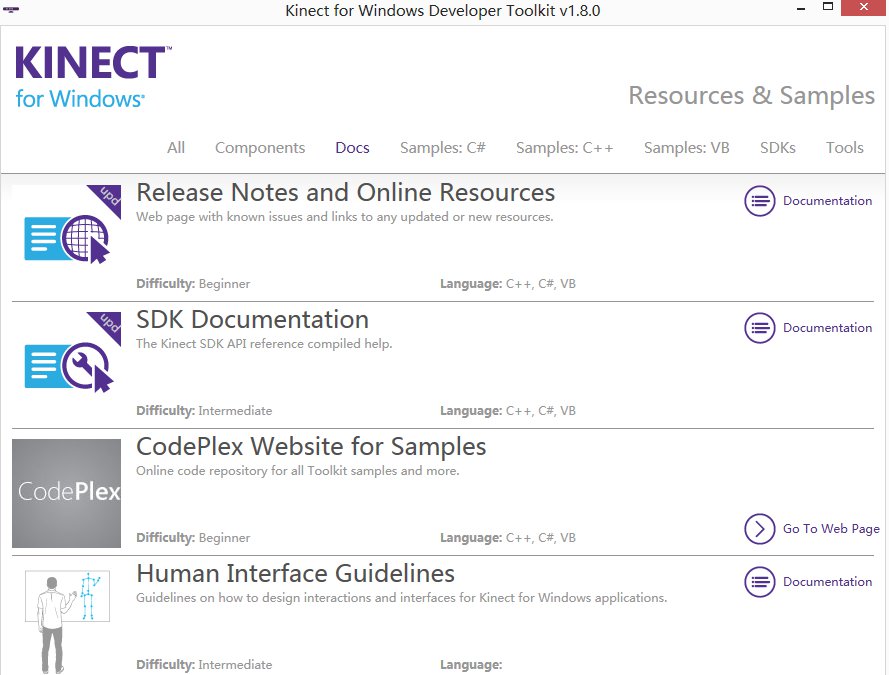Click the SDK Documentation title
Screen dimensions: 889x675
(x=252, y=320)
